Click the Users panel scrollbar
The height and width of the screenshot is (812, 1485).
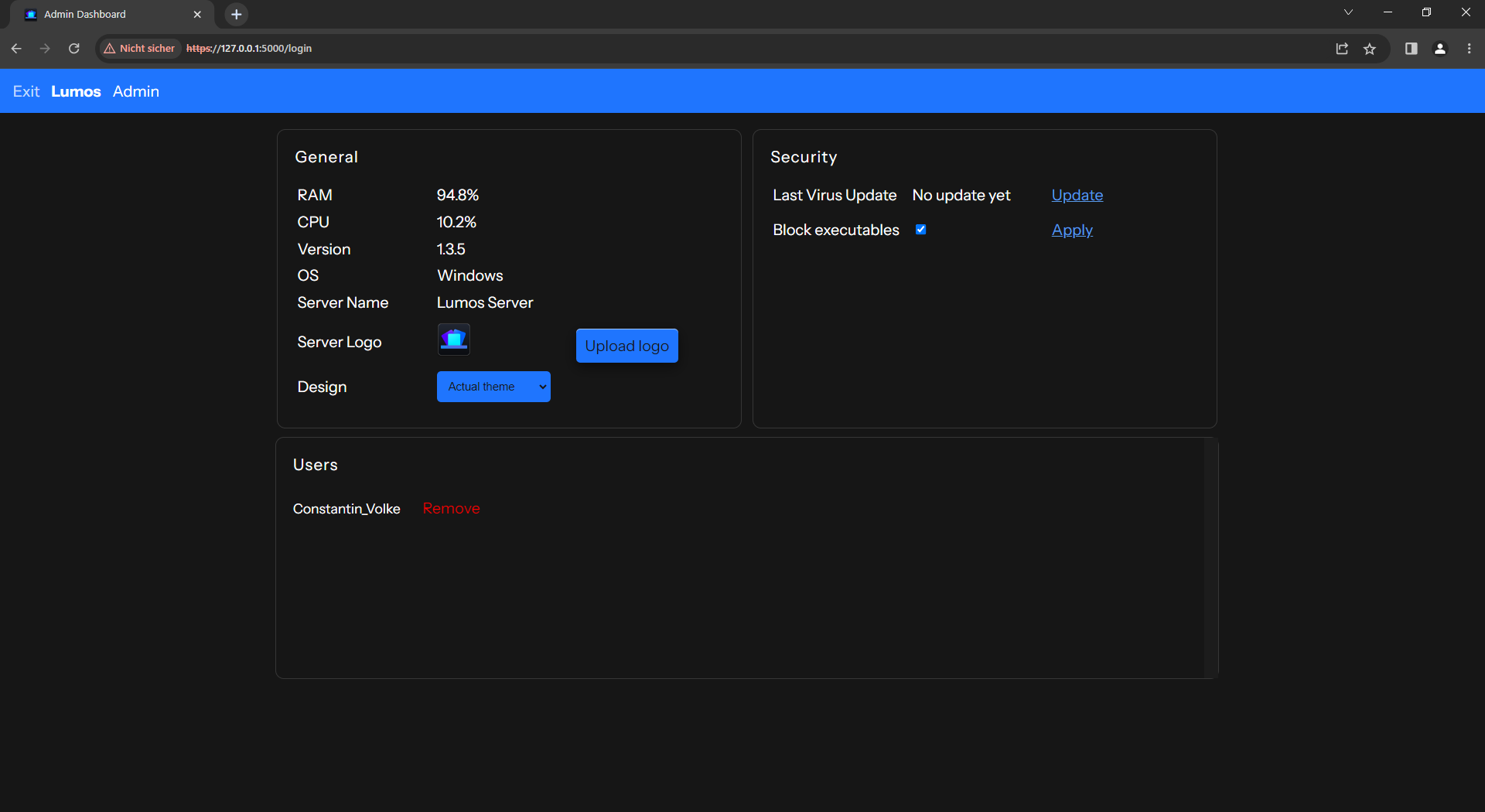(1210, 558)
